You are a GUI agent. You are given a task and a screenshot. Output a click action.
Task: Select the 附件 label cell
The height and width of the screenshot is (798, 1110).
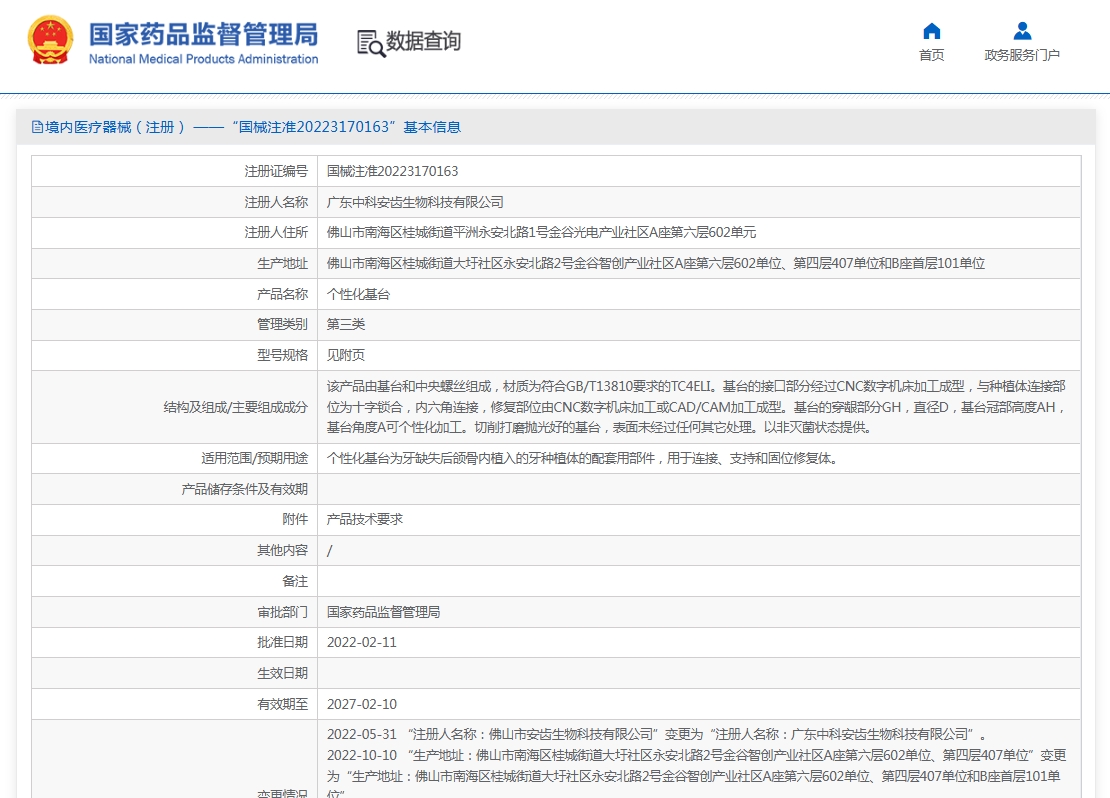174,520
